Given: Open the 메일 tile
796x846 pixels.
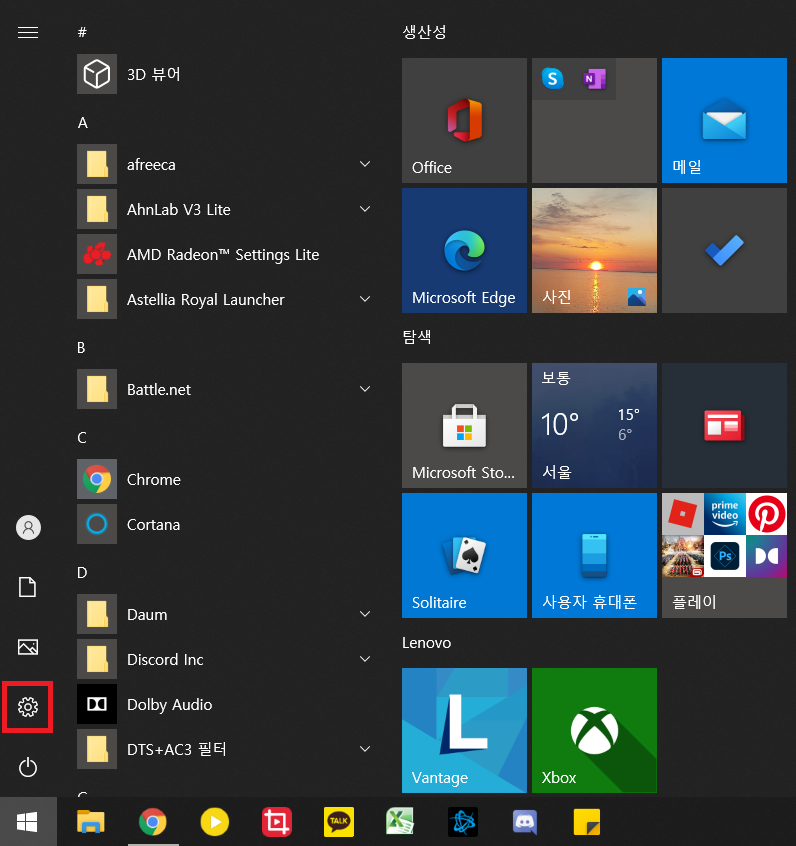Looking at the screenshot, I should pos(724,120).
